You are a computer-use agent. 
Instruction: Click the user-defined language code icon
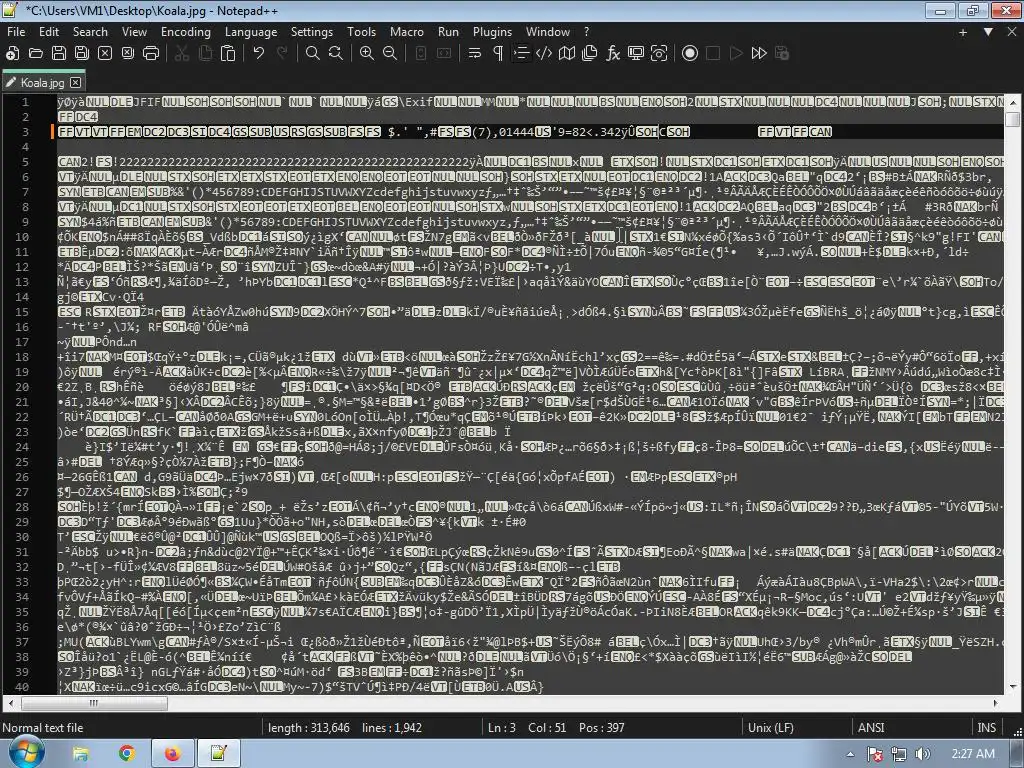coord(543,54)
